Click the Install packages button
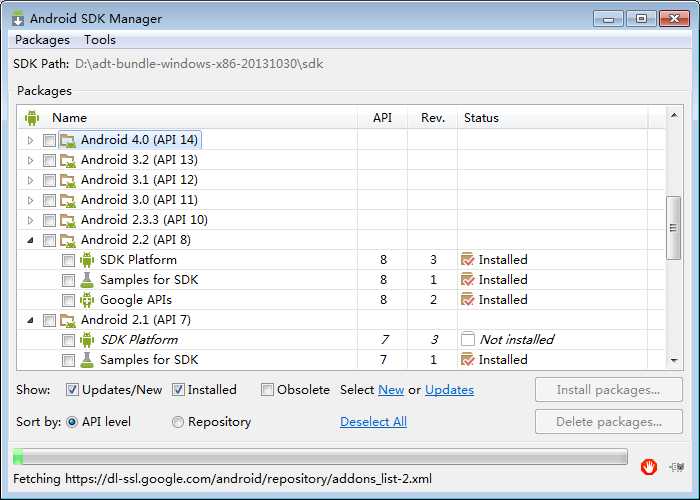Viewport: 700px width, 500px height. point(609,390)
